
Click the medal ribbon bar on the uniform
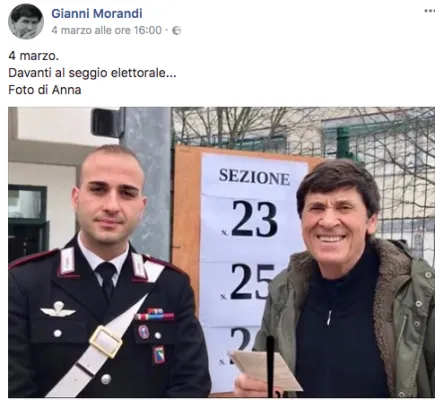pyautogui.click(x=155, y=314)
